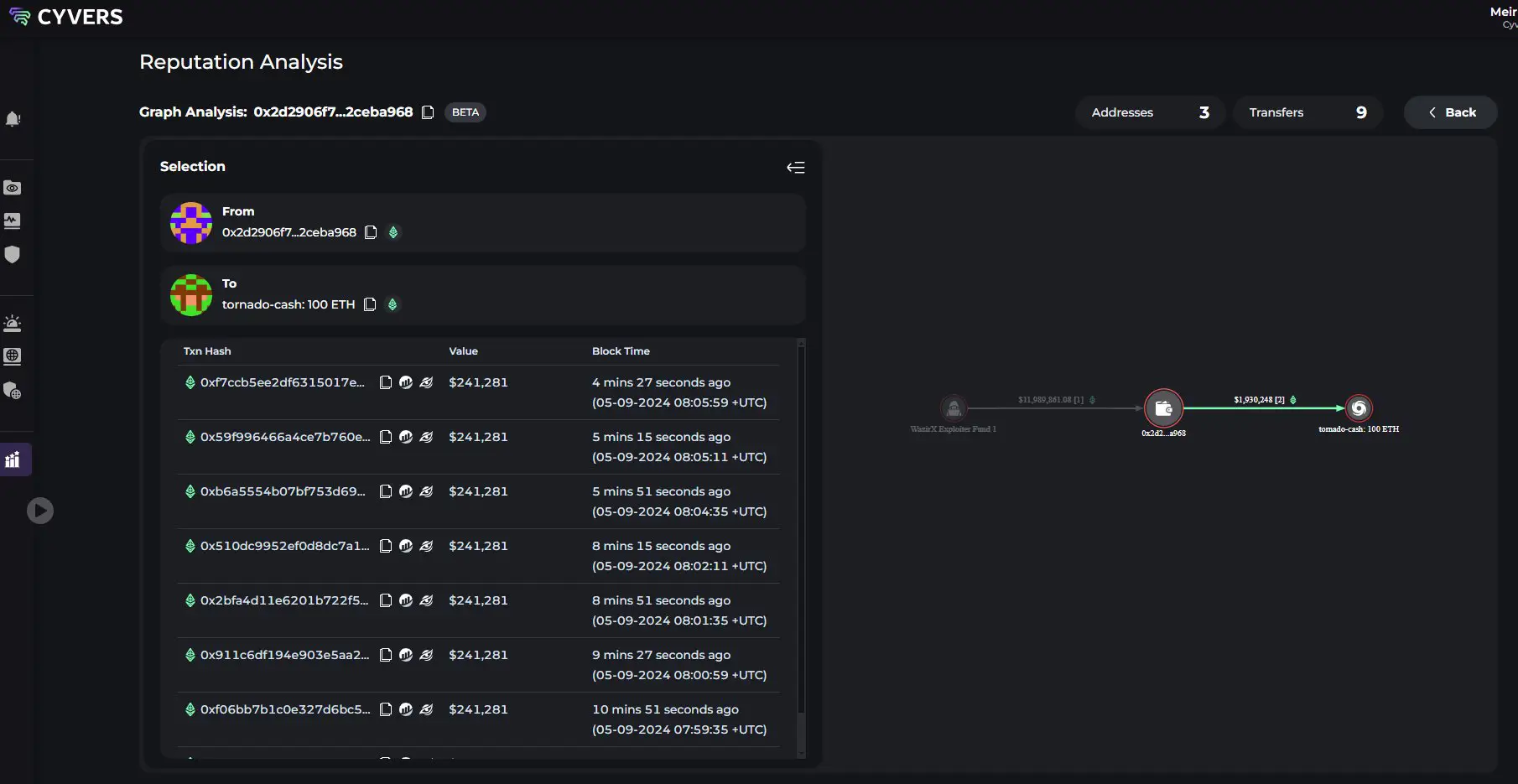The width and height of the screenshot is (1518, 784).
Task: Open eye explorer icon for 0x911c6df1 txn
Action: tap(426, 655)
